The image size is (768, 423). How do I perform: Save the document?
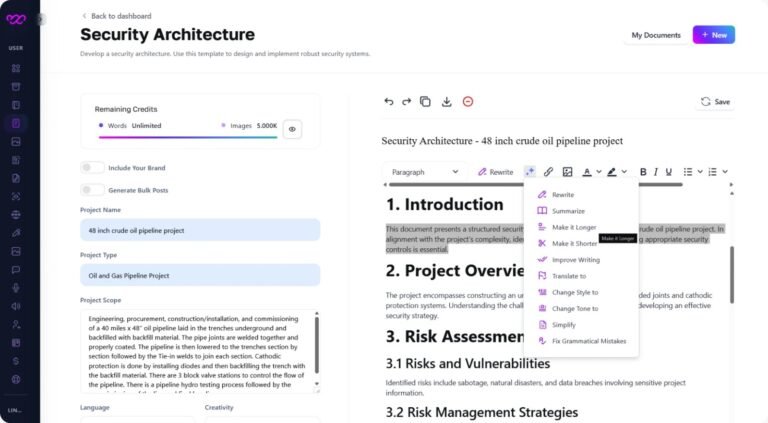716,102
